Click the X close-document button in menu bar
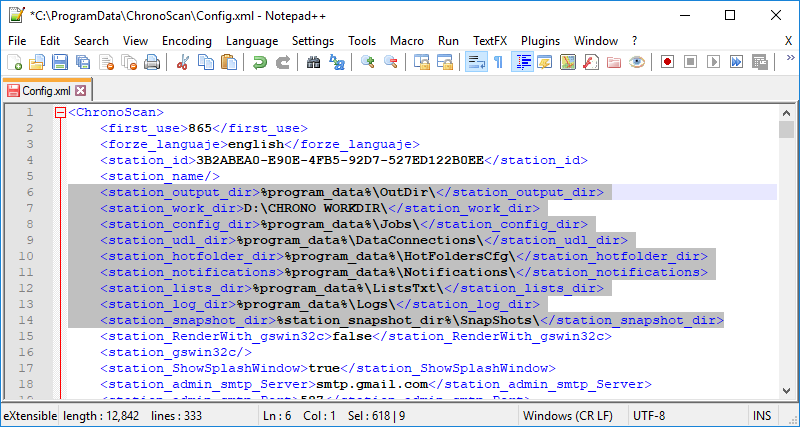Screen dimensions: 800x427 788,40
